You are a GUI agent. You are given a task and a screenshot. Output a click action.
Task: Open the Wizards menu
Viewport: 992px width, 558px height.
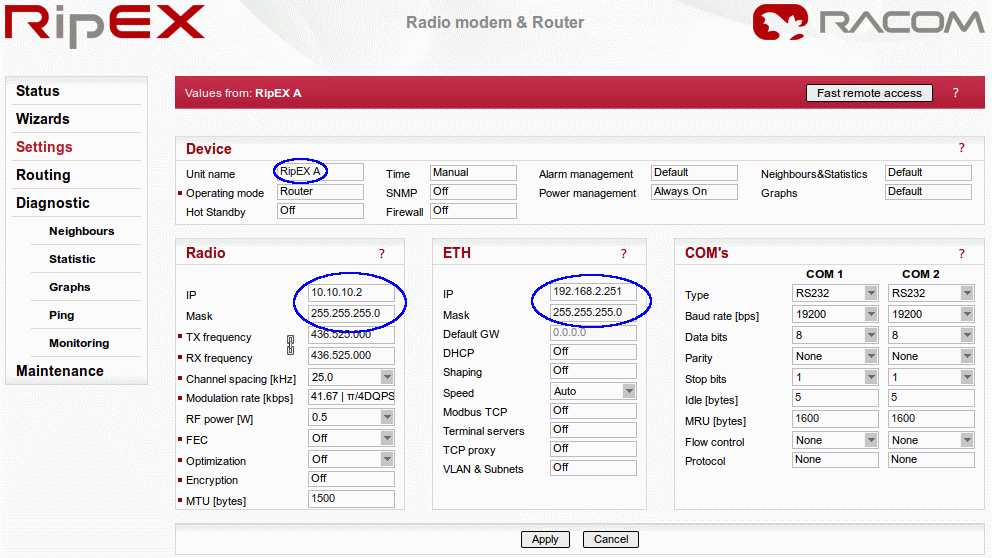(x=42, y=119)
